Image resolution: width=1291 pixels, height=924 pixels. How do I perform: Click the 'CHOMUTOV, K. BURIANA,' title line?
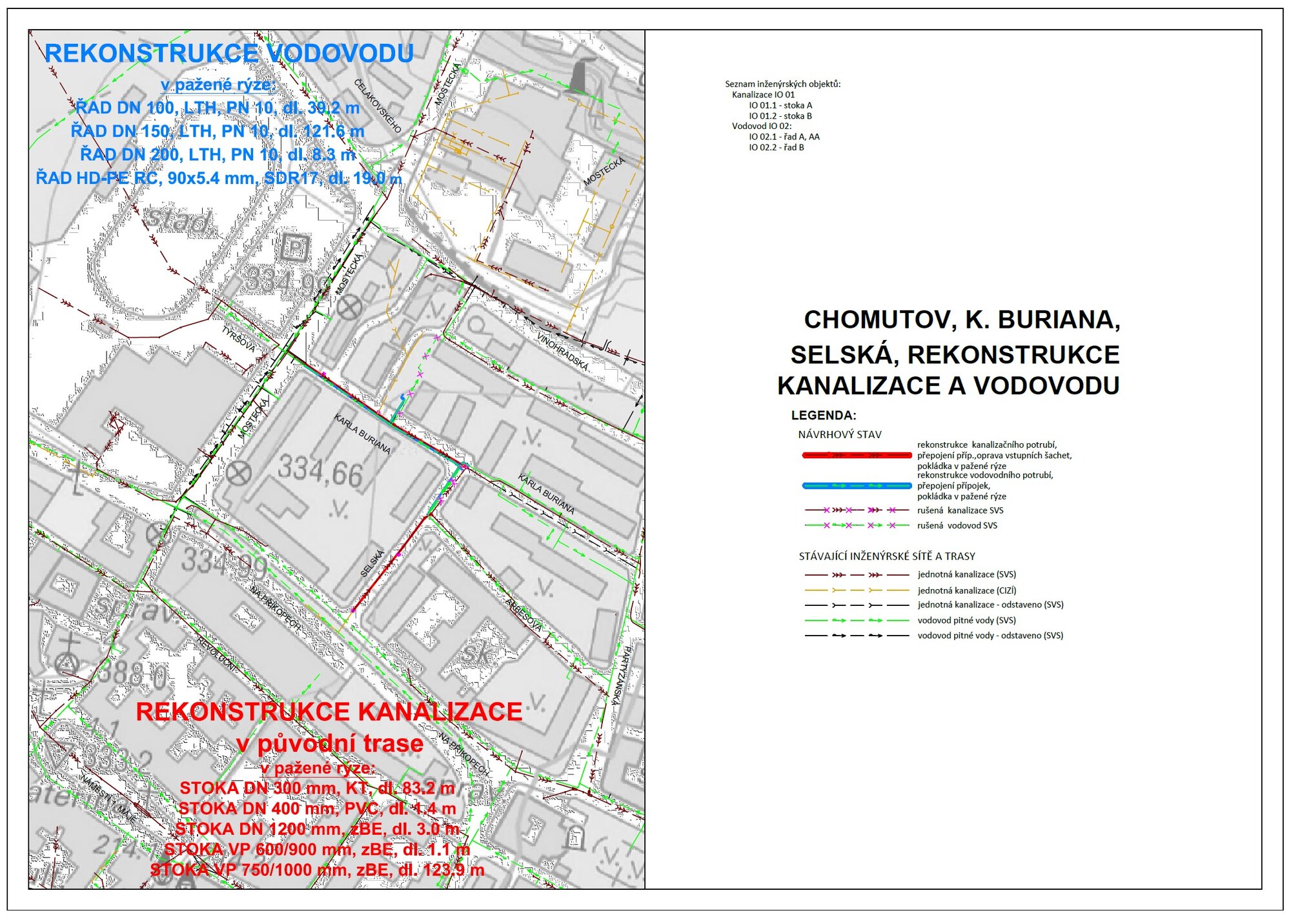(x=962, y=320)
